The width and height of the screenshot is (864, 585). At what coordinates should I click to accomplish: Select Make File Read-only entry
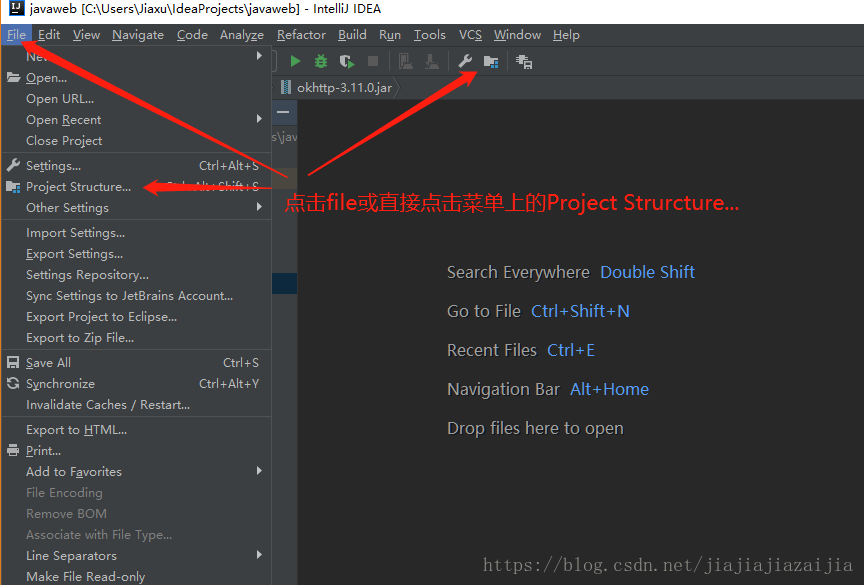137,576
